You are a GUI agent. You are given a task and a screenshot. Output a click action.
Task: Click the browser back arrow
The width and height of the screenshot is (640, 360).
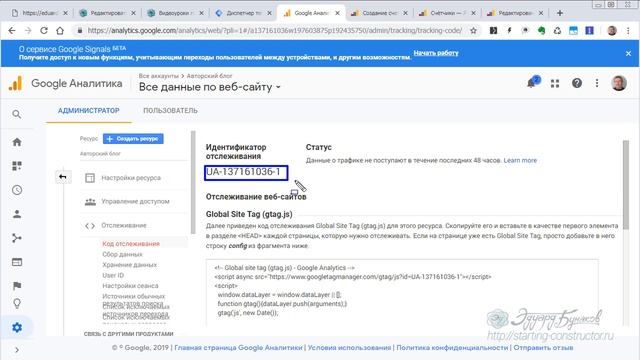(12, 31)
